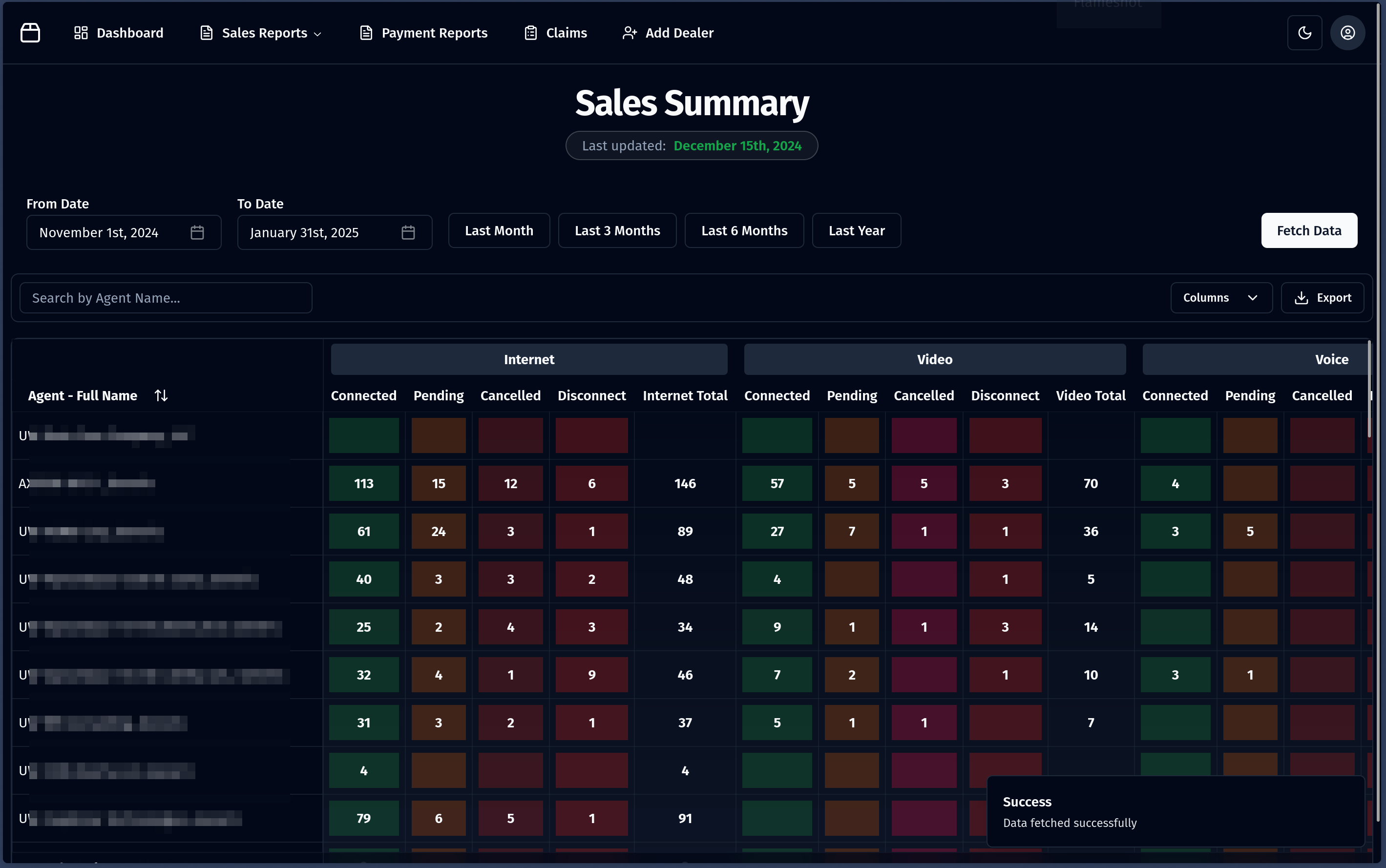Image resolution: width=1386 pixels, height=868 pixels.
Task: Select the Last Year filter button
Action: [856, 230]
